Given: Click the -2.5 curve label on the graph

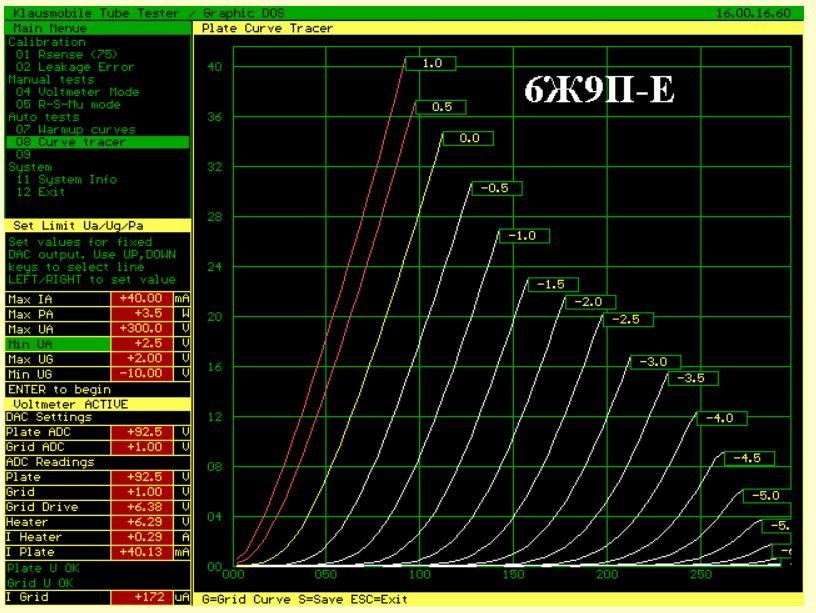Looking at the screenshot, I should (x=629, y=319).
